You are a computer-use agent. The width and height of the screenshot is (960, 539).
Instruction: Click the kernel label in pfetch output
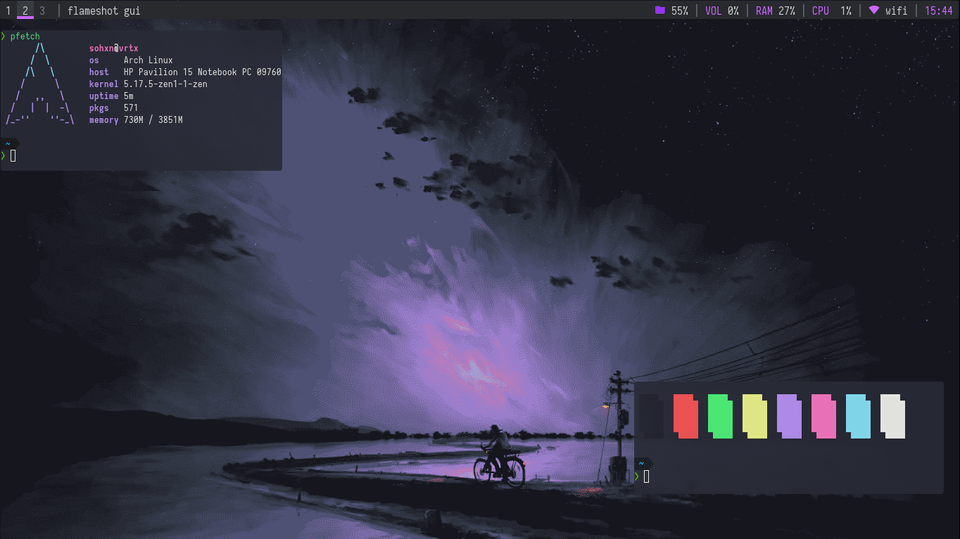tap(103, 84)
